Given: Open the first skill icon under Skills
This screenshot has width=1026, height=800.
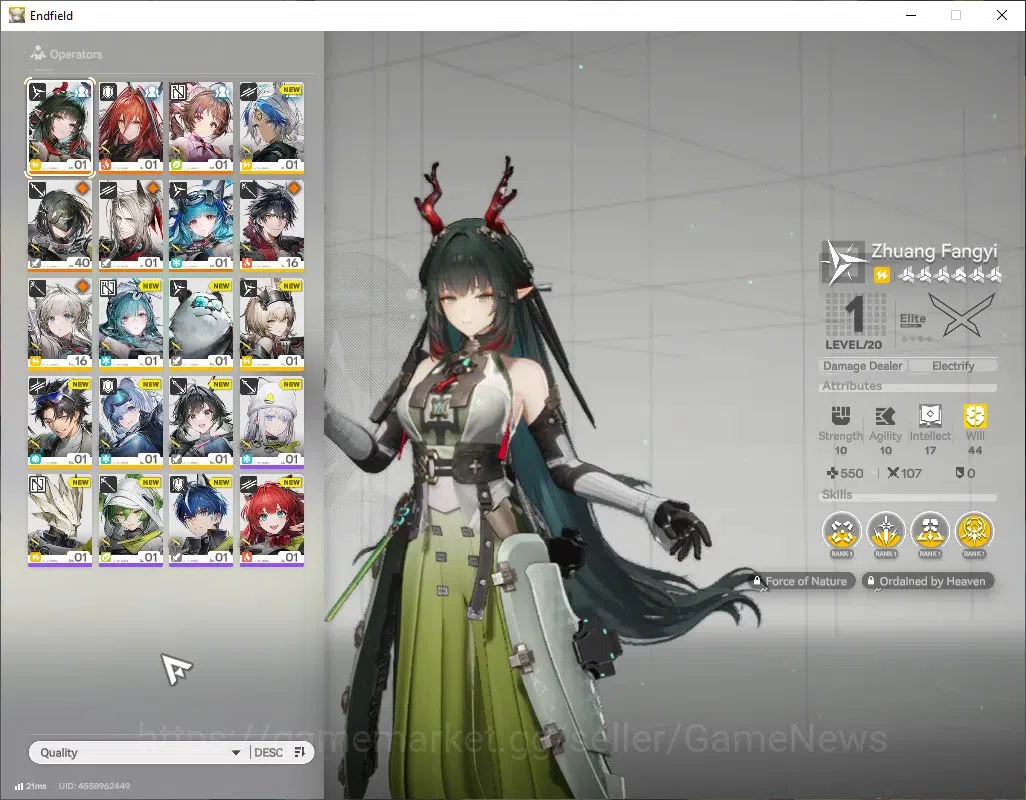Looking at the screenshot, I should point(841,532).
